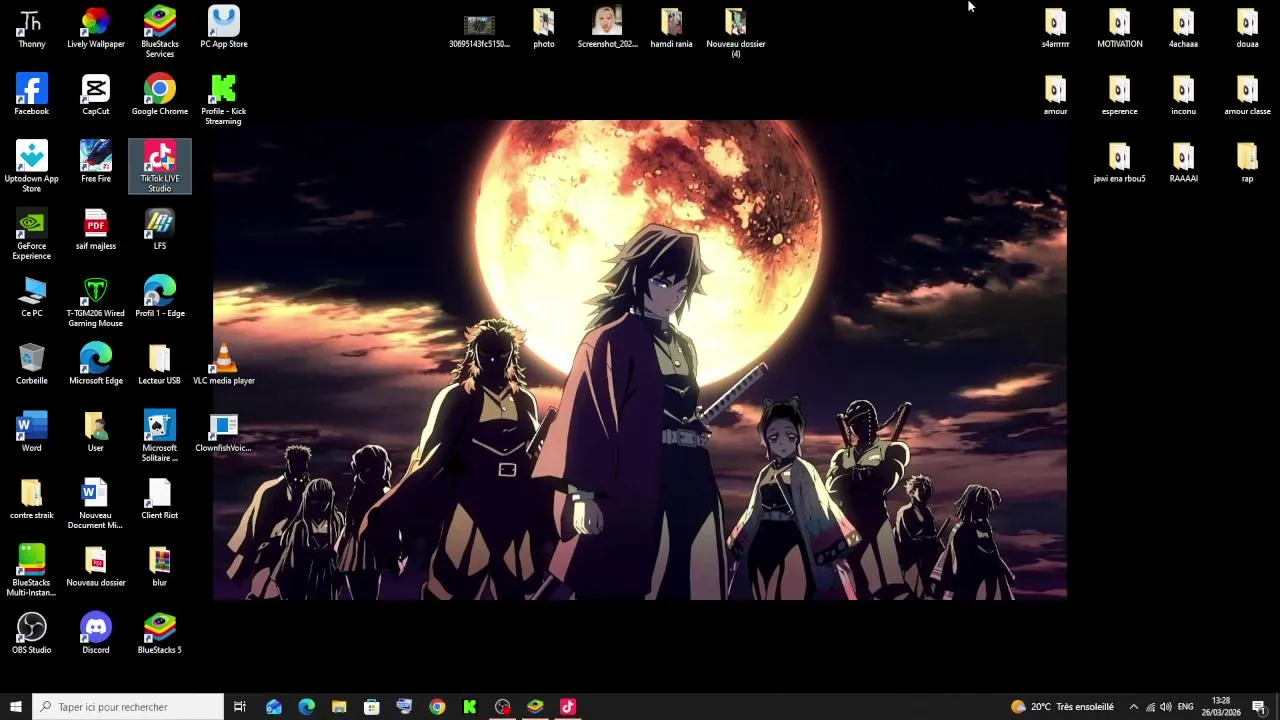Open the notification center icon
Viewport: 1280px width, 720px height.
1259,707
